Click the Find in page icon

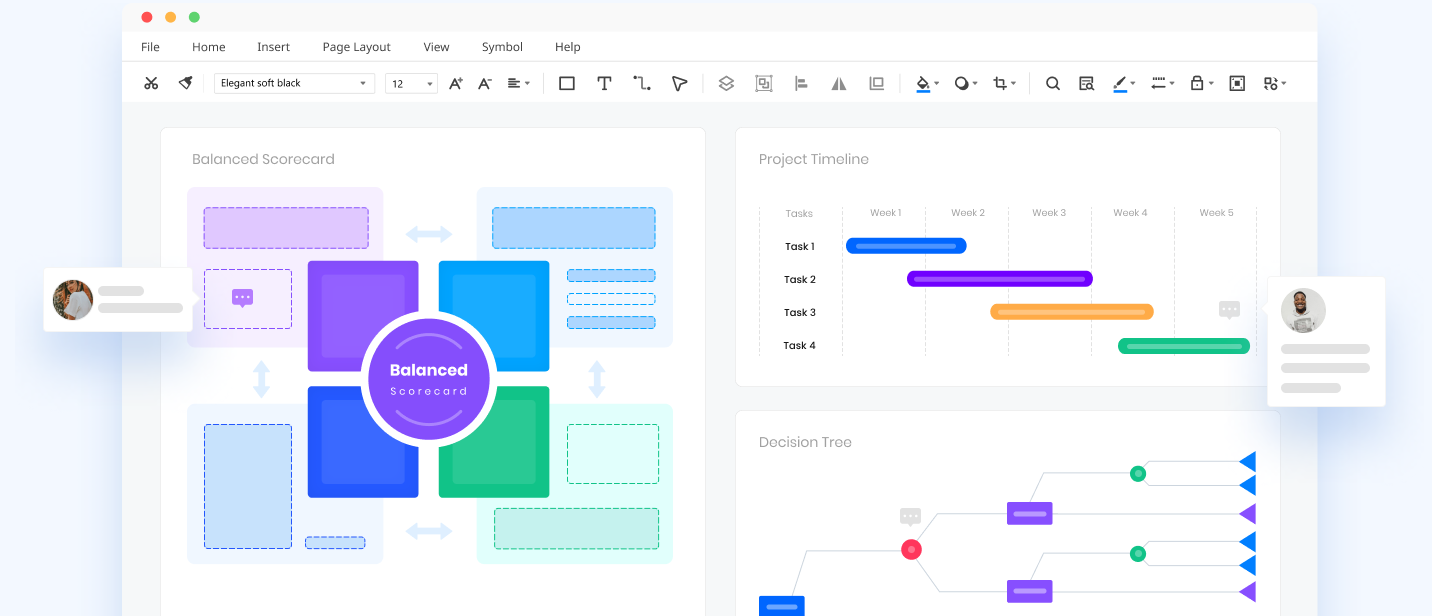tap(1087, 84)
